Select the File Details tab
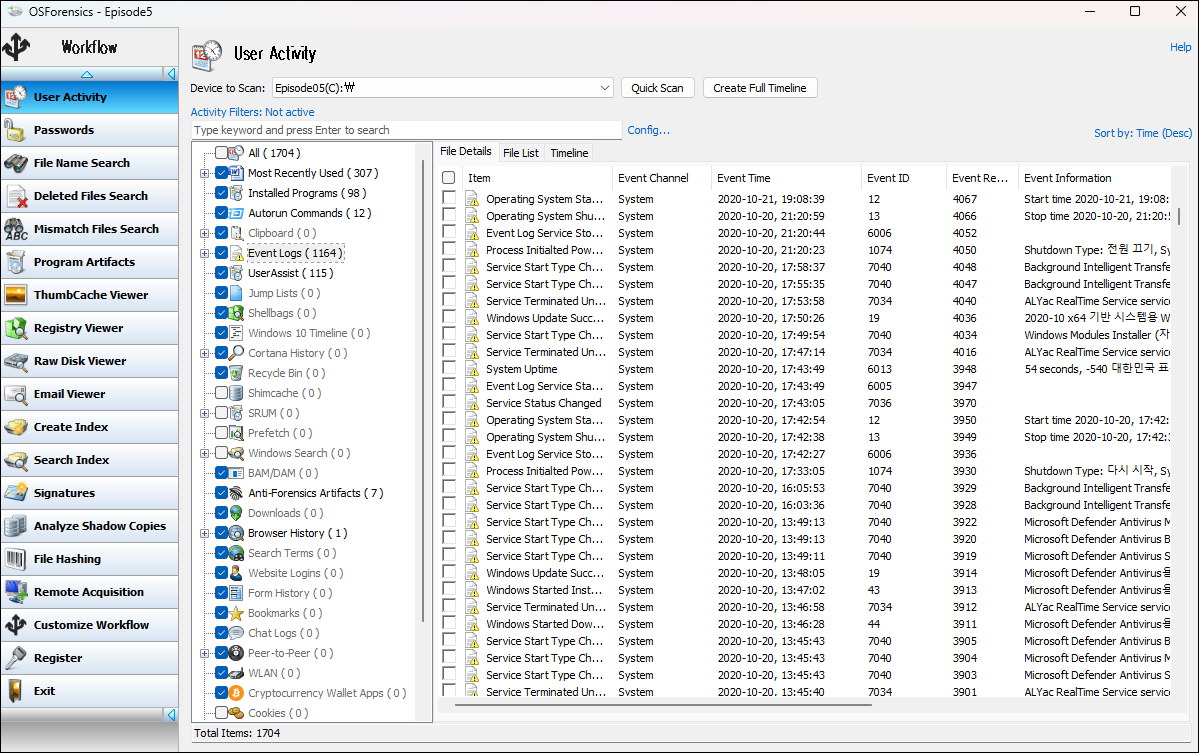Viewport: 1199px width, 753px height. (466, 151)
